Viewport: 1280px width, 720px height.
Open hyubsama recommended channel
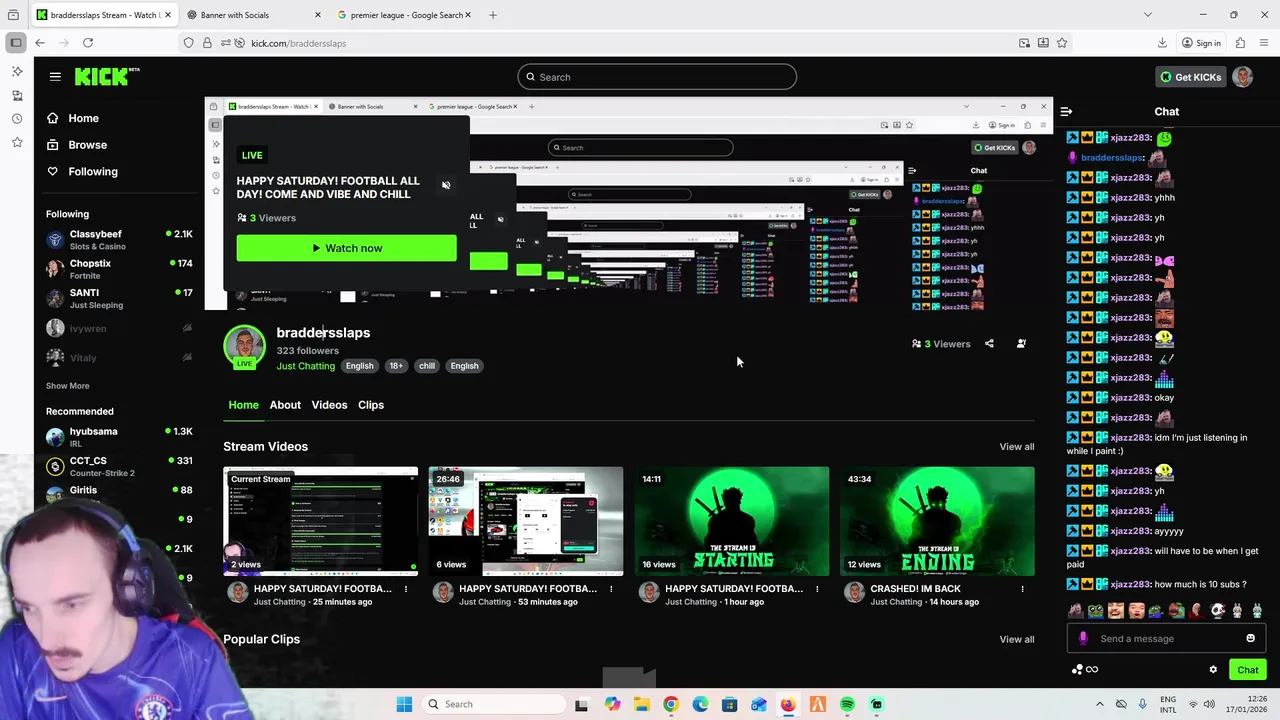(x=118, y=437)
